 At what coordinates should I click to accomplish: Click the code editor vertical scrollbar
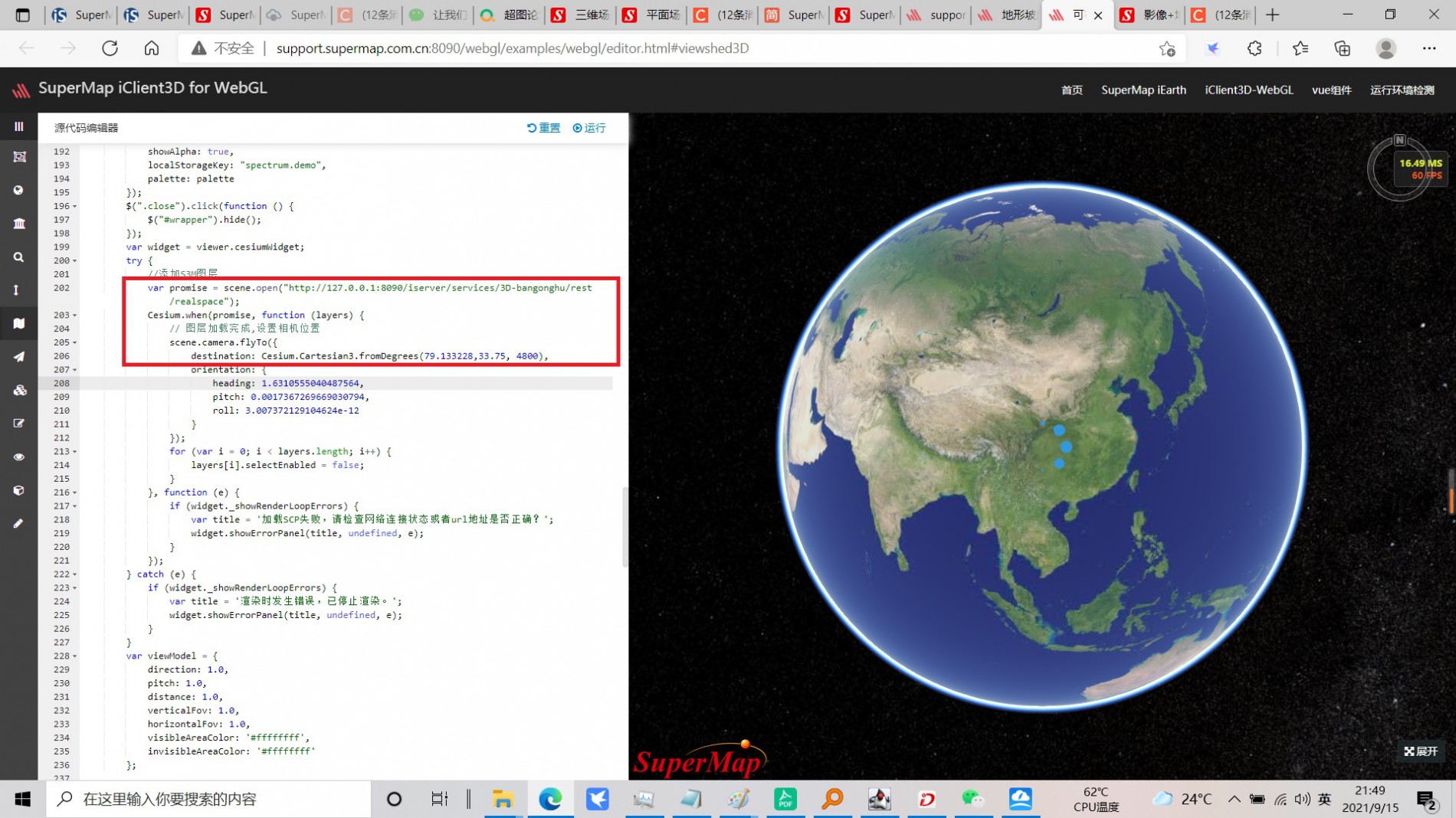(625, 527)
